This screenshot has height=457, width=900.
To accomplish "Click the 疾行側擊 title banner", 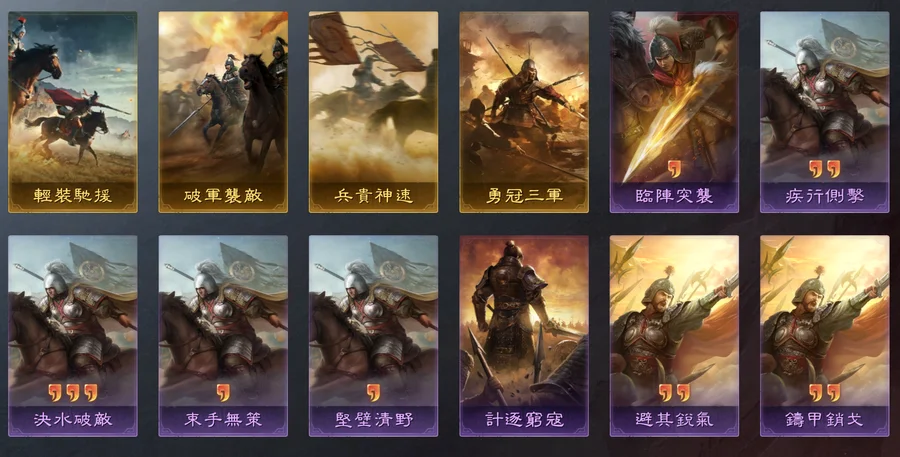I will tap(824, 196).
